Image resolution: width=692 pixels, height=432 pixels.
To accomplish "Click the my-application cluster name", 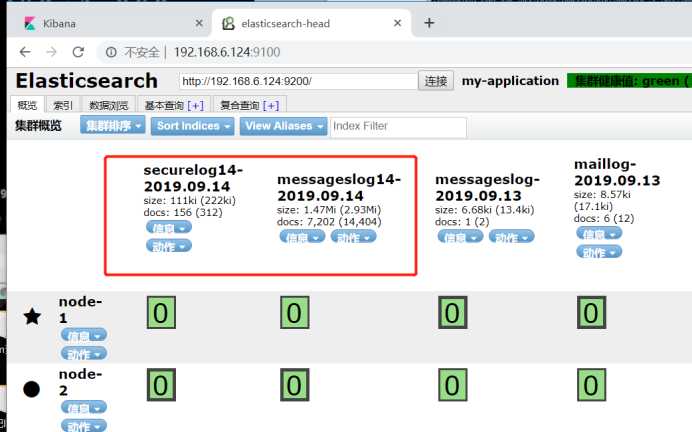I will coord(510,81).
